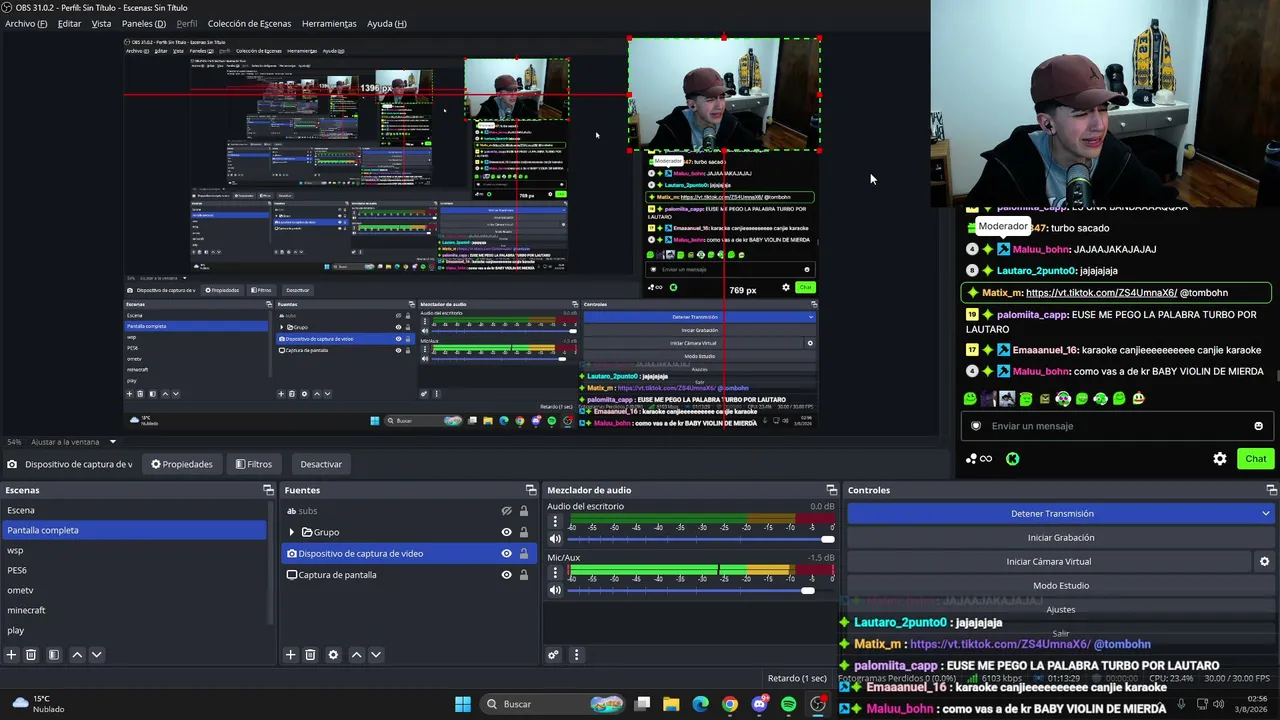
Task: Move the selected scene up with the Escenas arrow
Action: coord(77,655)
